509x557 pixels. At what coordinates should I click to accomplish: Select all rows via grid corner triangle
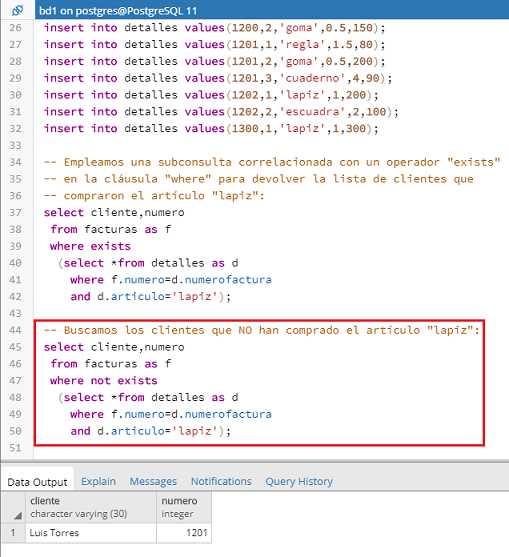(17, 516)
